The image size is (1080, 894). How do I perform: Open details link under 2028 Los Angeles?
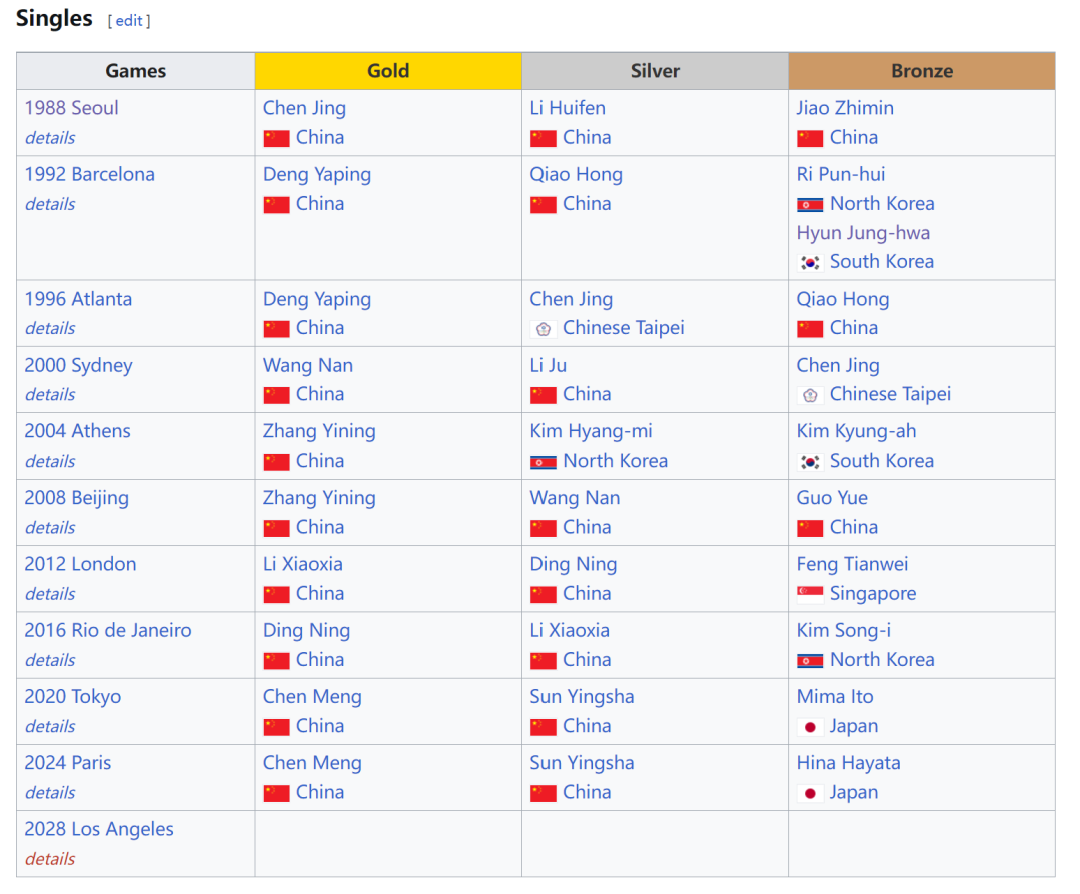coord(50,859)
